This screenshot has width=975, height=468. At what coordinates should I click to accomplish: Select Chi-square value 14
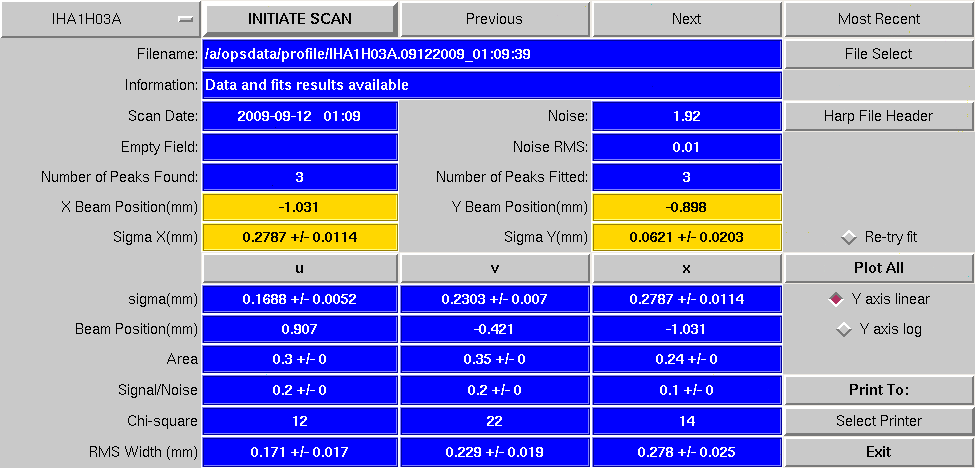686,421
